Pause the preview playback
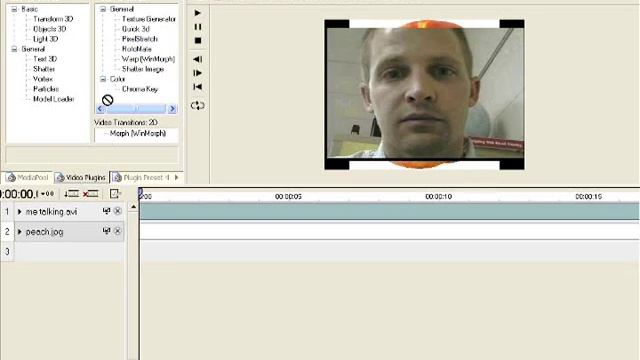The image size is (640, 360). (x=198, y=27)
